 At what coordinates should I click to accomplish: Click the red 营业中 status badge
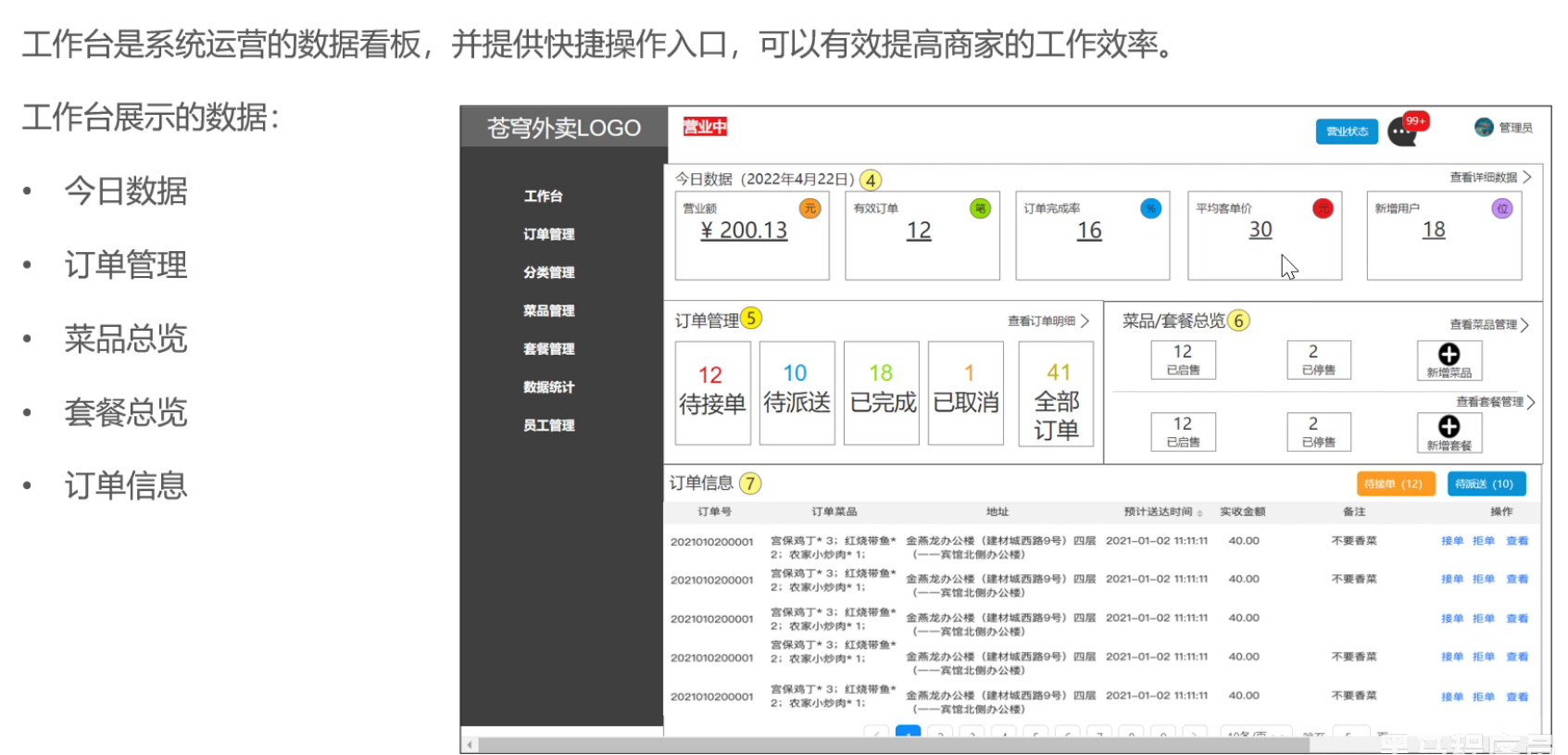pos(705,127)
